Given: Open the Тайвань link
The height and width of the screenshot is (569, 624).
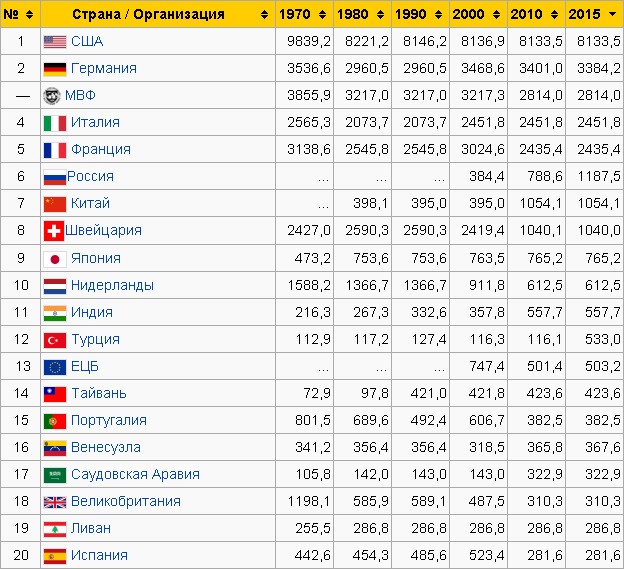Looking at the screenshot, I should pyautogui.click(x=99, y=393).
